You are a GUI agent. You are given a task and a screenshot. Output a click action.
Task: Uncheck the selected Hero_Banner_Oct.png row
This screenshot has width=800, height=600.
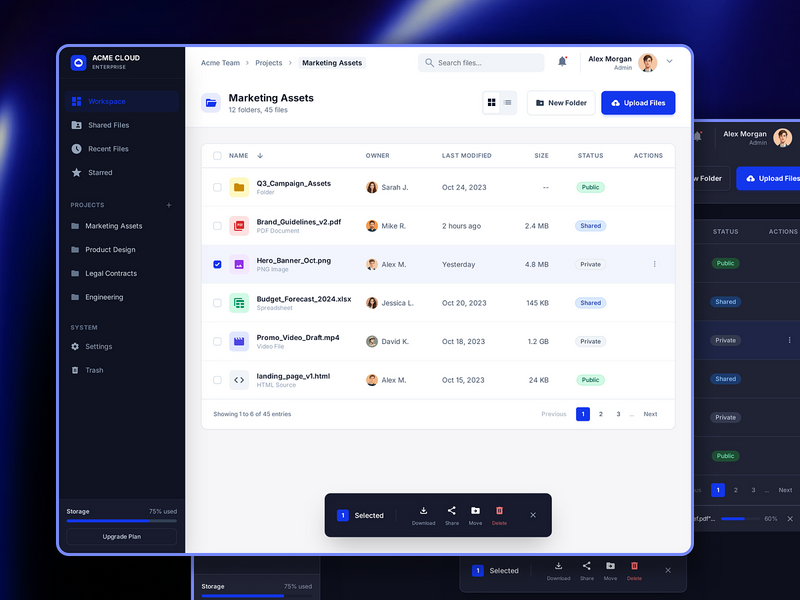pyautogui.click(x=217, y=264)
